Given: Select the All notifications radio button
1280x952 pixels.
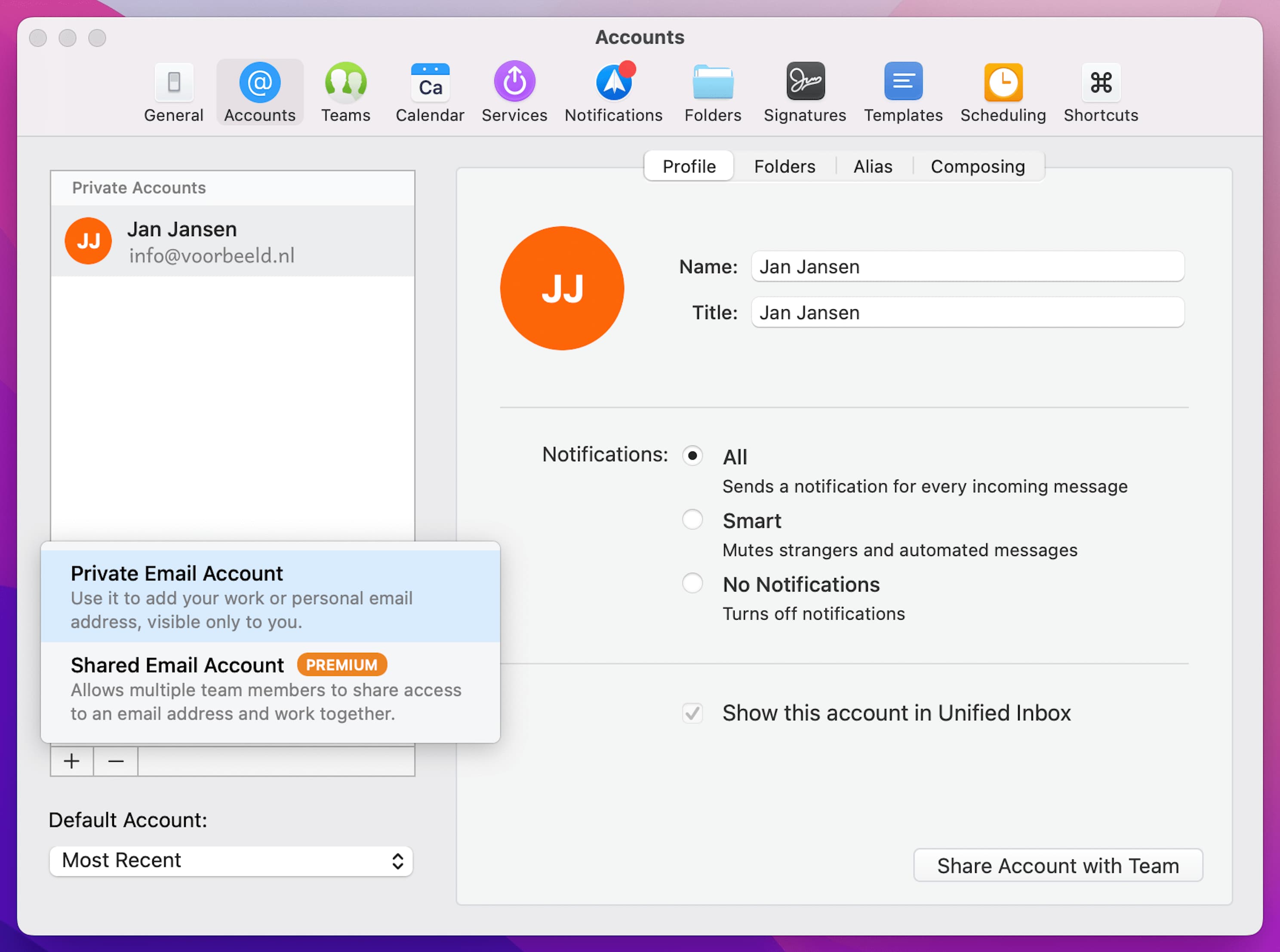Looking at the screenshot, I should 692,455.
